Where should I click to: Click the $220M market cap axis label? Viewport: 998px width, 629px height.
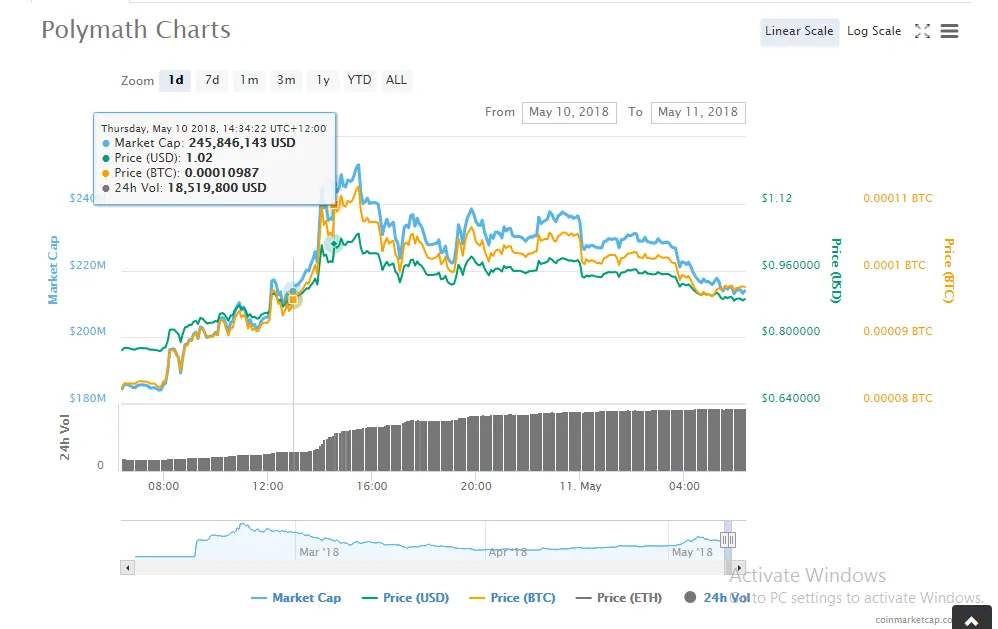point(88,265)
